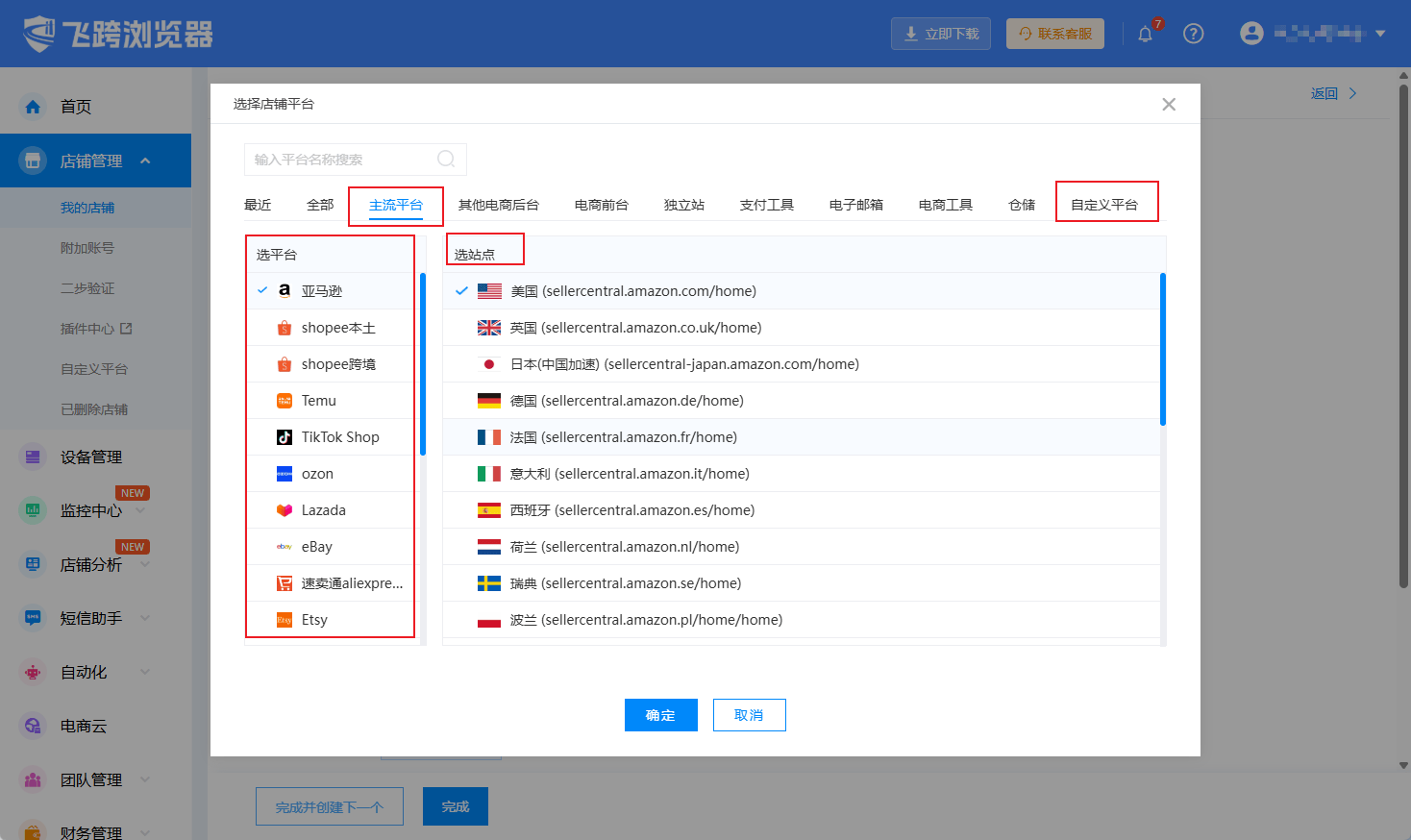The height and width of the screenshot is (840, 1411).
Task: Switch to the 独立站 tab
Action: point(683,205)
